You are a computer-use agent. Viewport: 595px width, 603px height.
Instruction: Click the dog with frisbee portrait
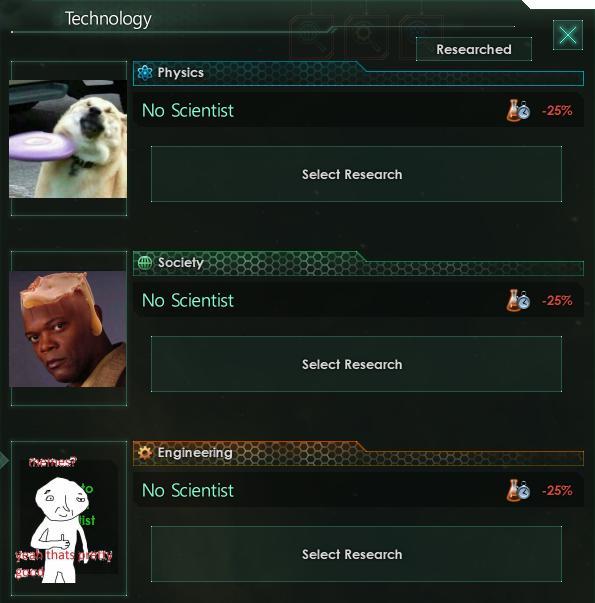point(68,139)
